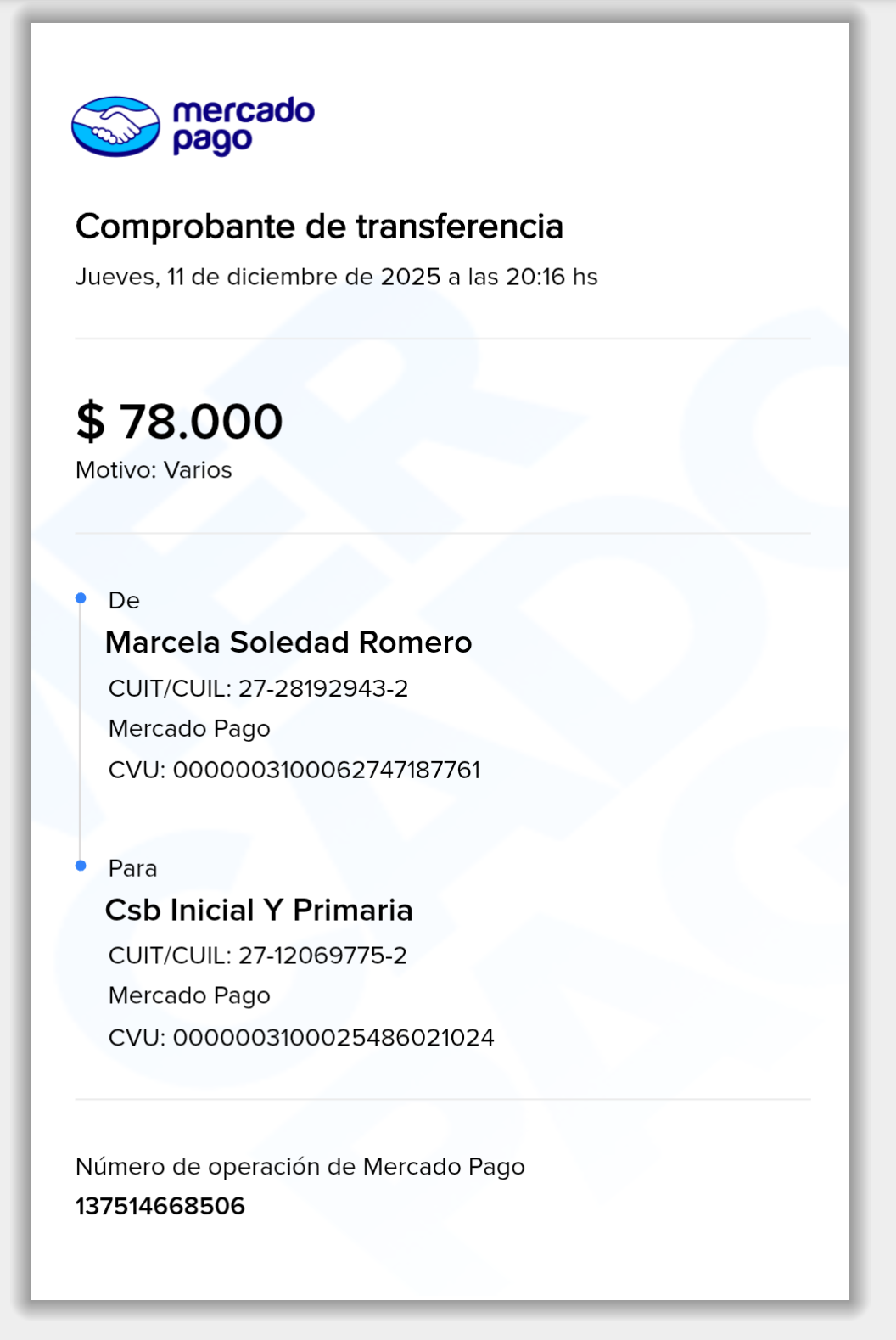Screen dimensions: 896x1340
Task: Select operation number 137514668506
Action: pos(160,1206)
